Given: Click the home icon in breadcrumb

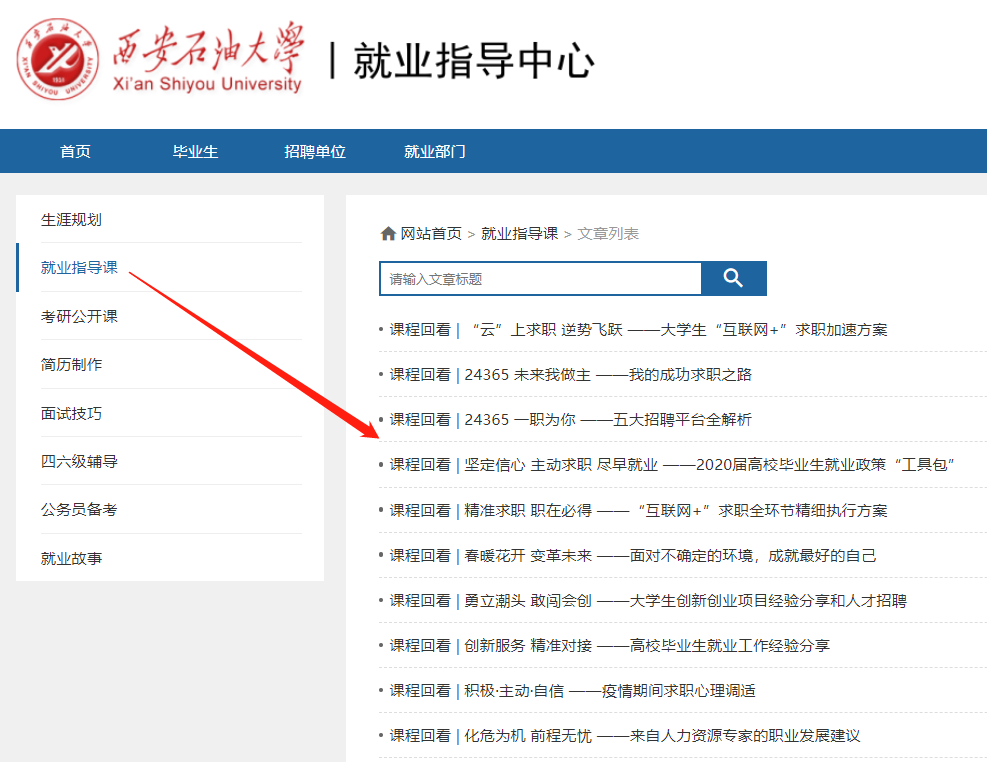Looking at the screenshot, I should click(x=388, y=233).
